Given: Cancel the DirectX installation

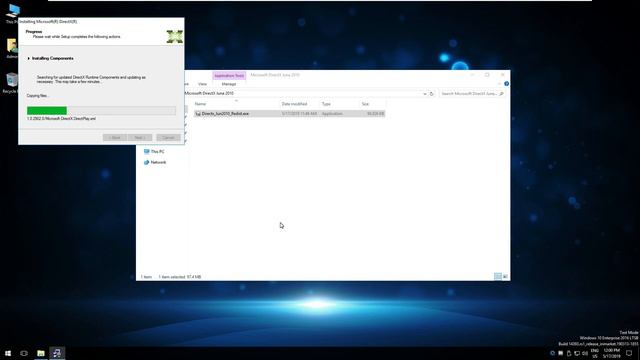Looking at the screenshot, I should tap(168, 138).
